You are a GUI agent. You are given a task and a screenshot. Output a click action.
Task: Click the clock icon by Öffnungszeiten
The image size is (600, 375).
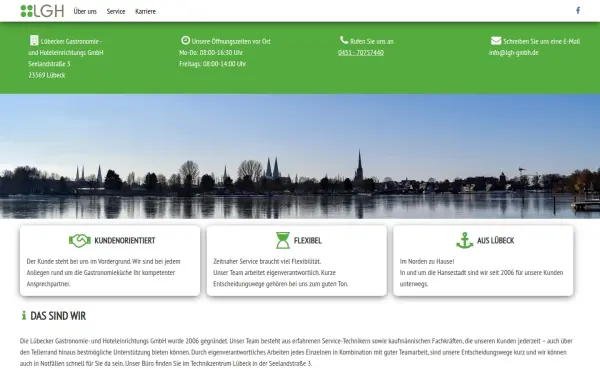click(185, 40)
